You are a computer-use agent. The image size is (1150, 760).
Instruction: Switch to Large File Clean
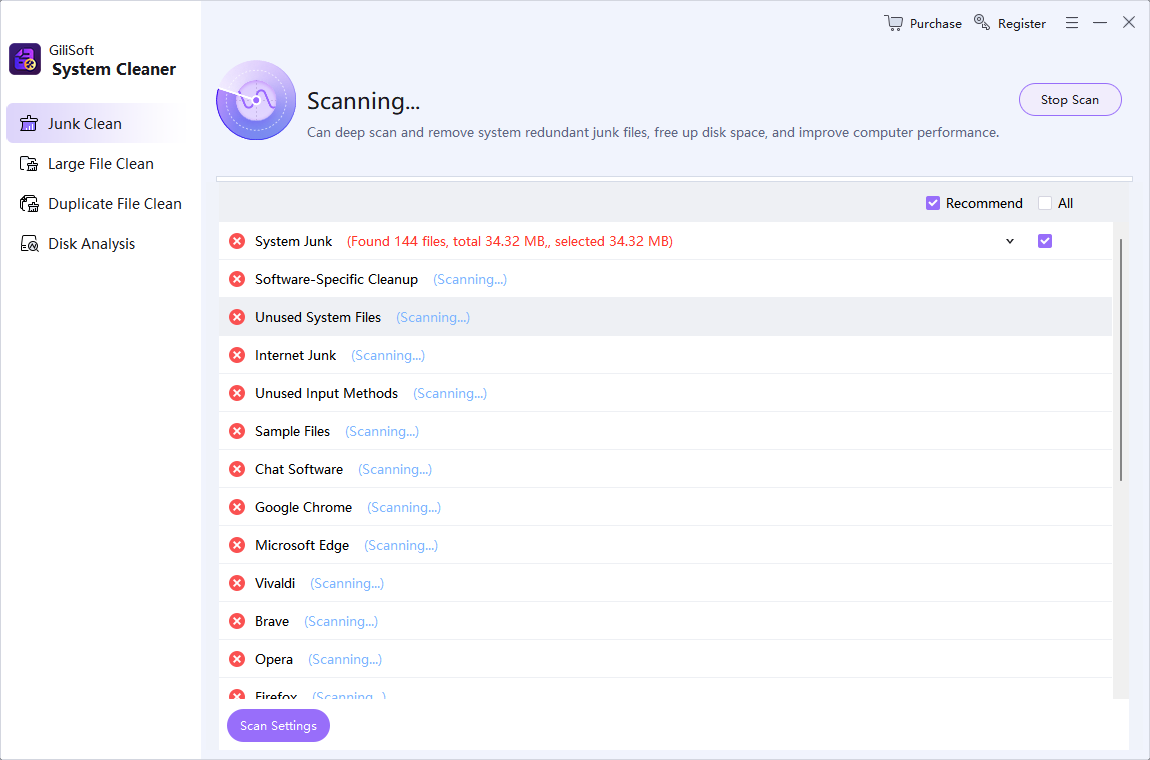coord(98,164)
